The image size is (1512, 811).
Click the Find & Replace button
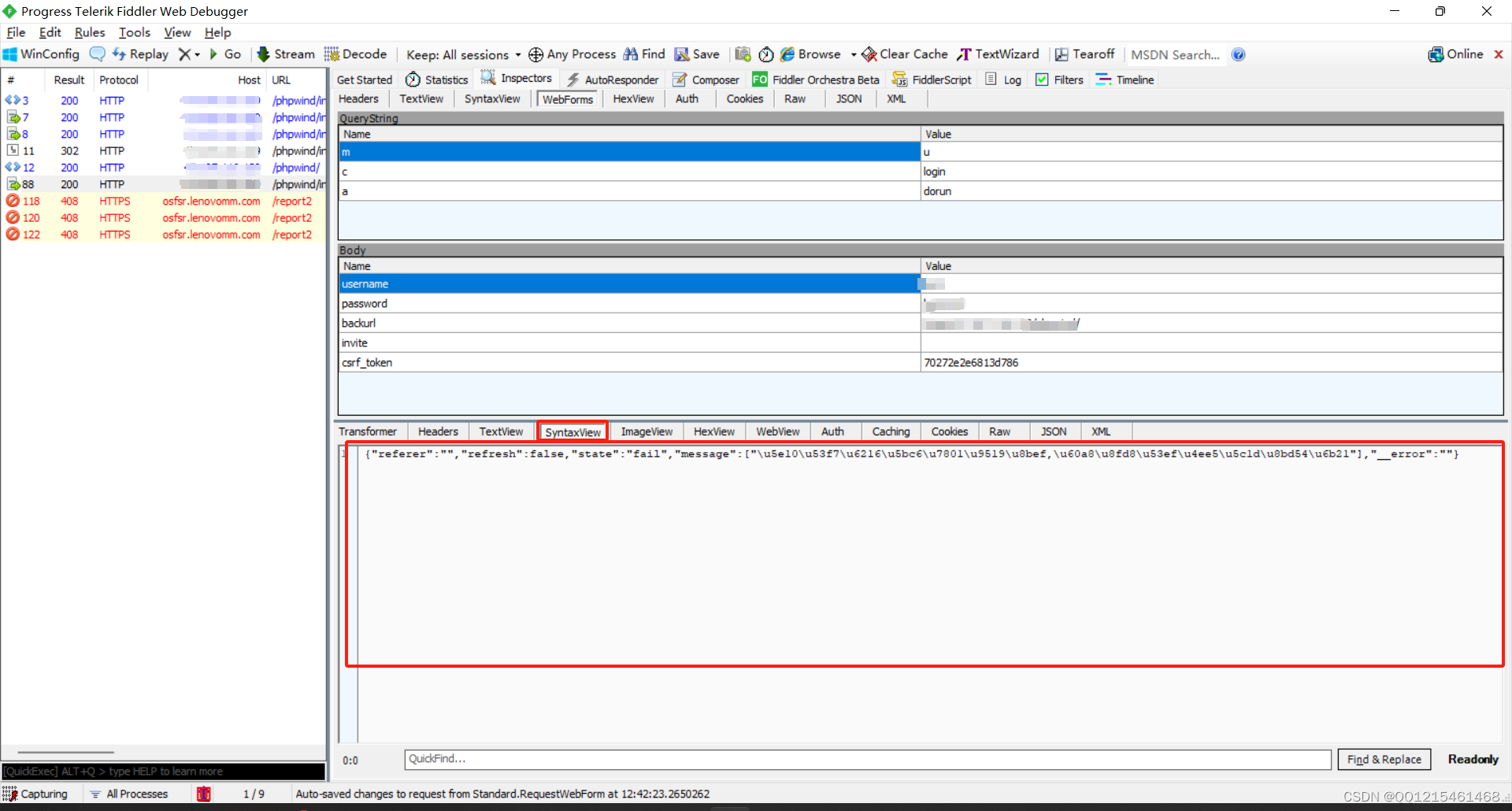pos(1384,759)
